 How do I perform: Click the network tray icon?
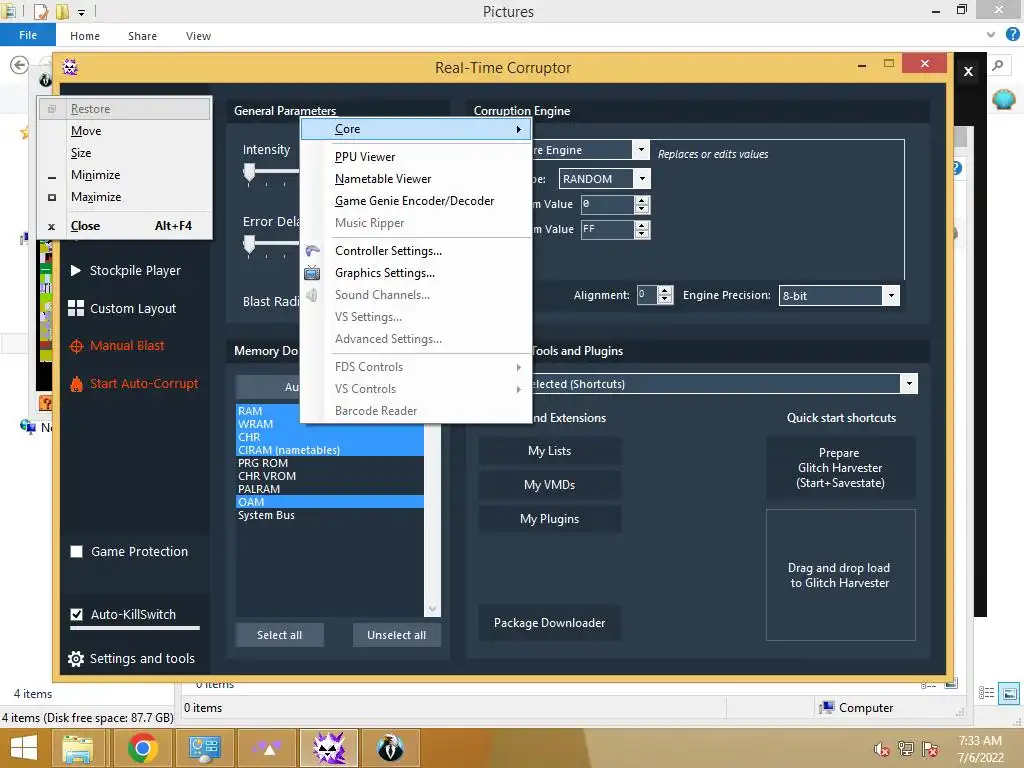pos(906,748)
